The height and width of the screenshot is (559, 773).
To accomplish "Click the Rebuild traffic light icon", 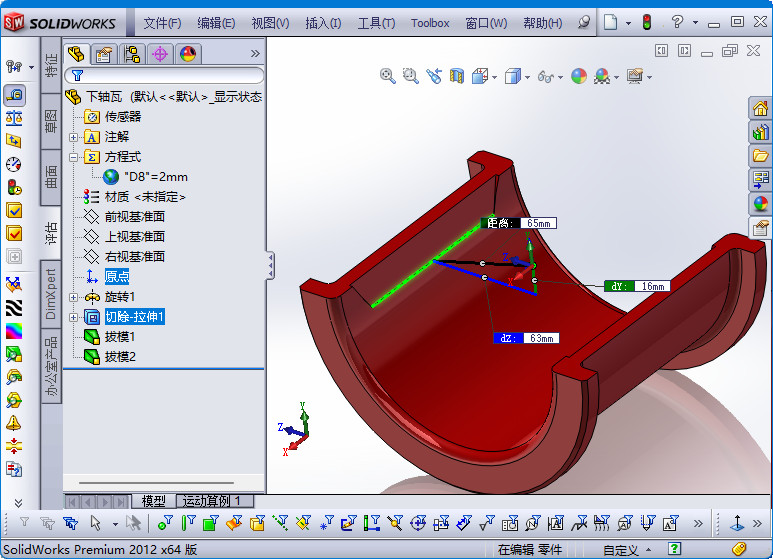I will click(647, 22).
